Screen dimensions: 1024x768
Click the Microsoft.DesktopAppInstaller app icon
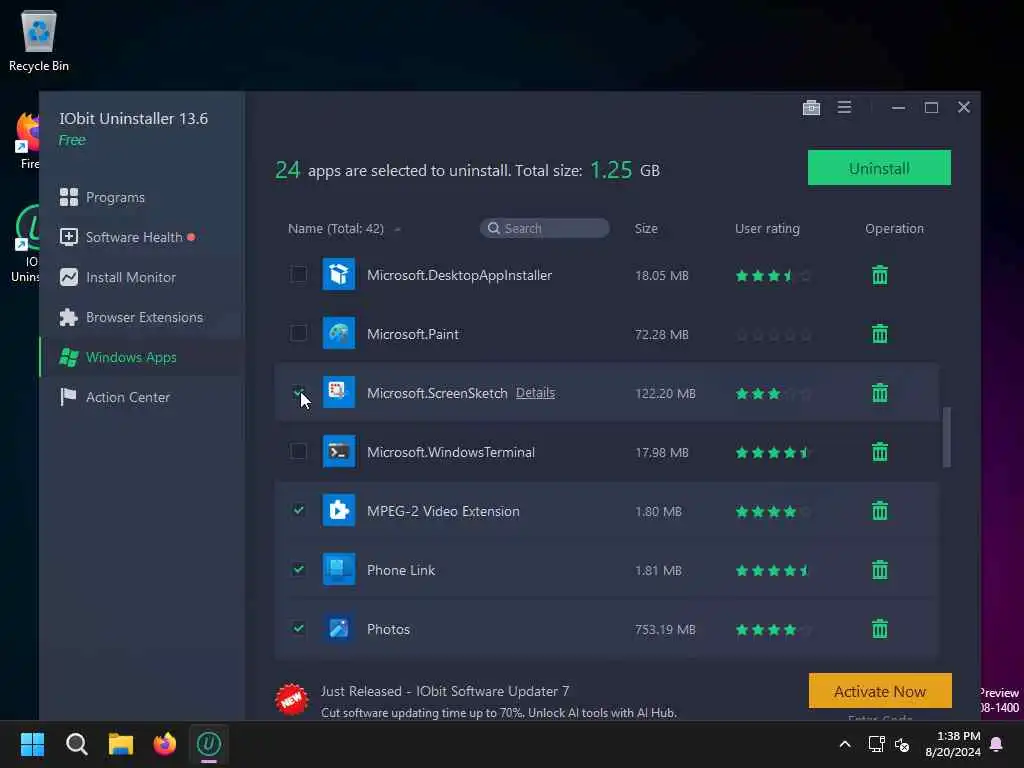pos(339,274)
